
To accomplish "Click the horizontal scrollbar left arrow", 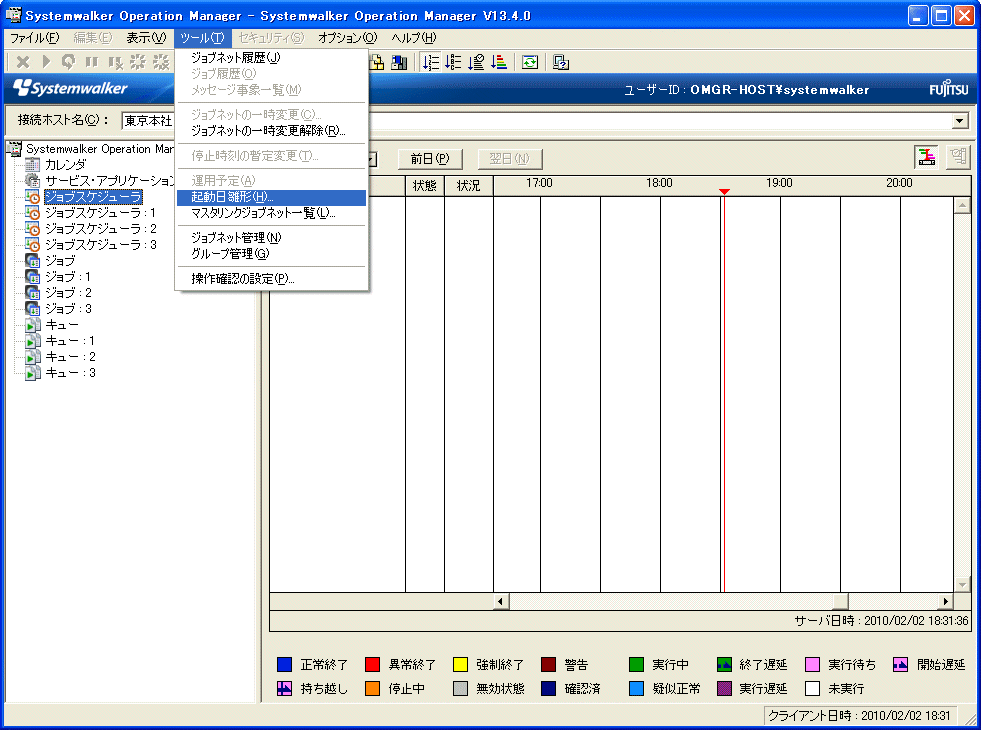I will (500, 602).
